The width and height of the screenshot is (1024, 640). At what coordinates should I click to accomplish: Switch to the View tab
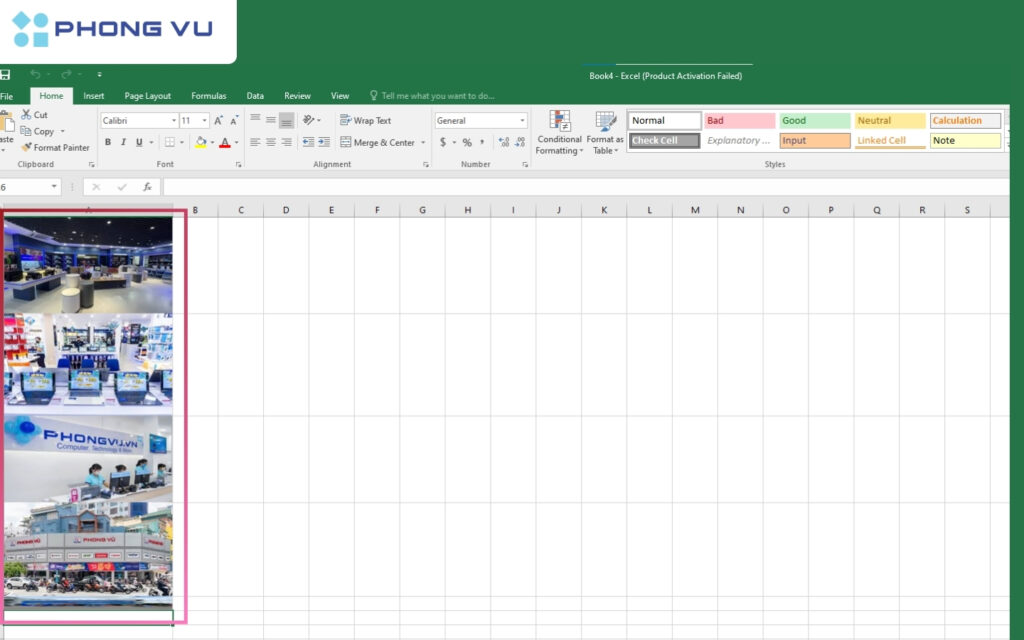click(340, 96)
